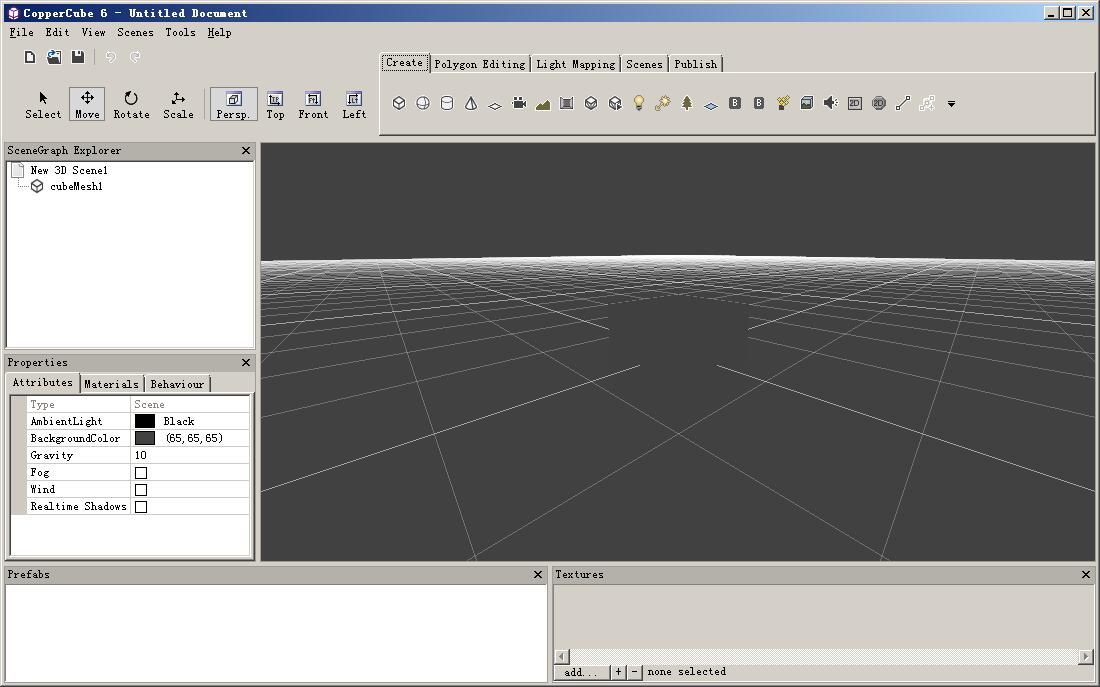Enable the Realtime Shadows checkbox
The width and height of the screenshot is (1100, 687).
[141, 507]
